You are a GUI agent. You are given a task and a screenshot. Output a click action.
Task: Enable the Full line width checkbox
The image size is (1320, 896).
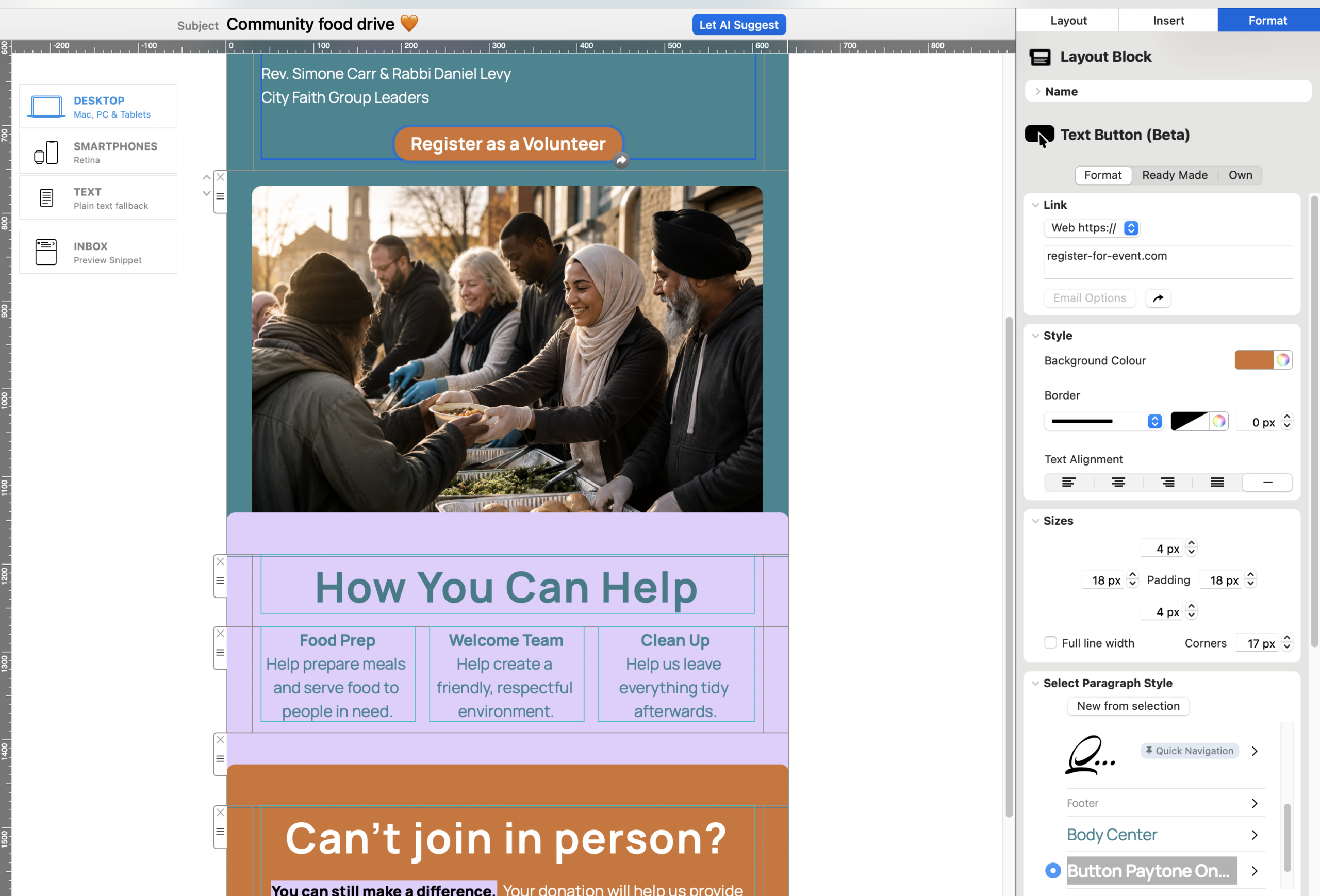click(x=1050, y=643)
